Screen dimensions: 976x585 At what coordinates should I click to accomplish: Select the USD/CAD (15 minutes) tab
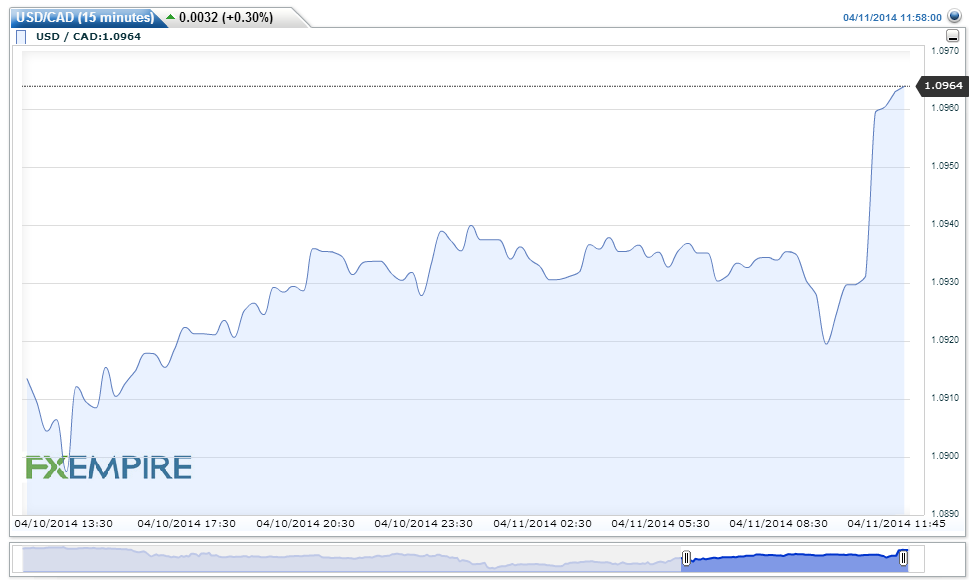[85, 17]
